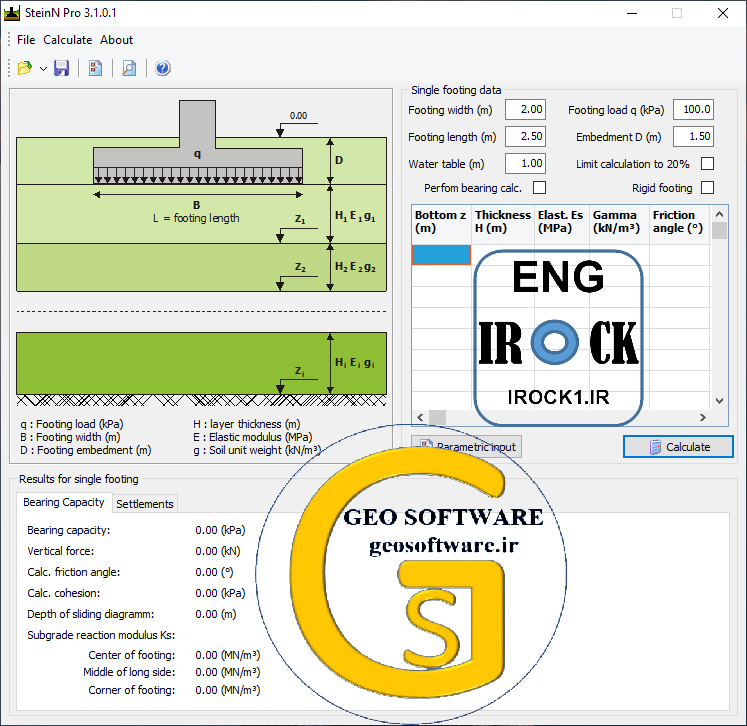This screenshot has width=747, height=726.
Task: Click the SteinN Pro app icon in title bar
Action: 11,13
